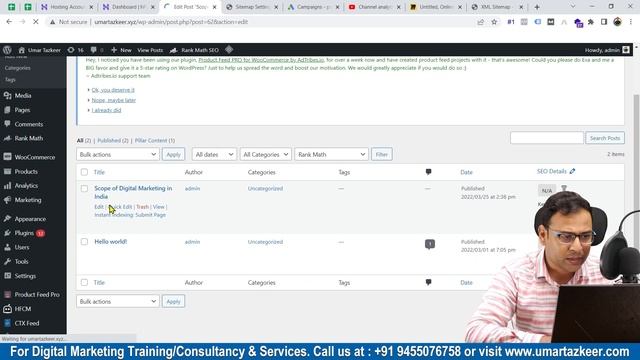Click the Search Posts button

[x=605, y=138]
